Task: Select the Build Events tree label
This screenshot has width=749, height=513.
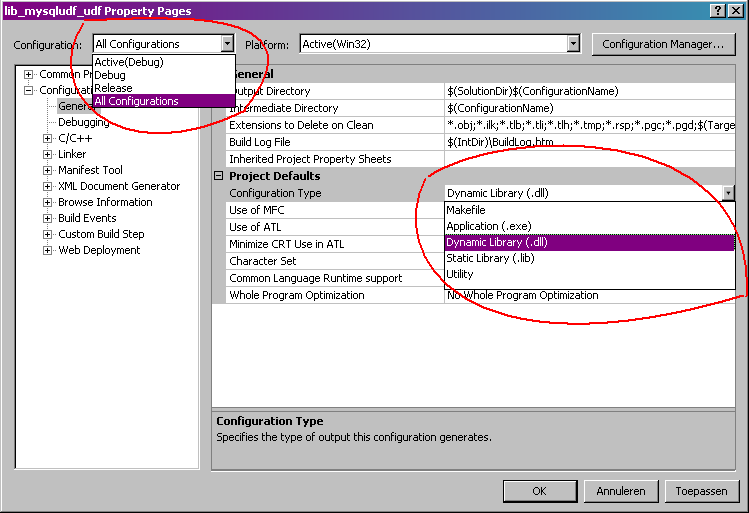Action: (87, 218)
